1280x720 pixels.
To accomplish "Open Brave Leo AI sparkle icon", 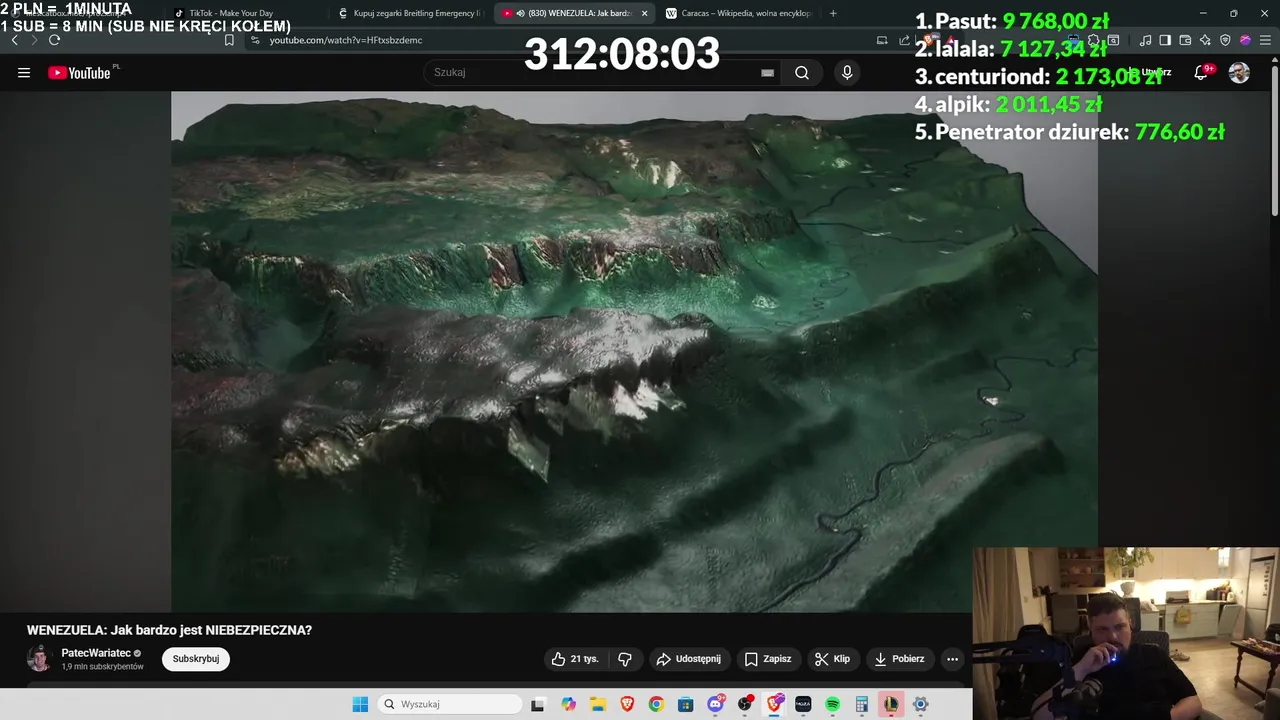I will [x=1205, y=40].
